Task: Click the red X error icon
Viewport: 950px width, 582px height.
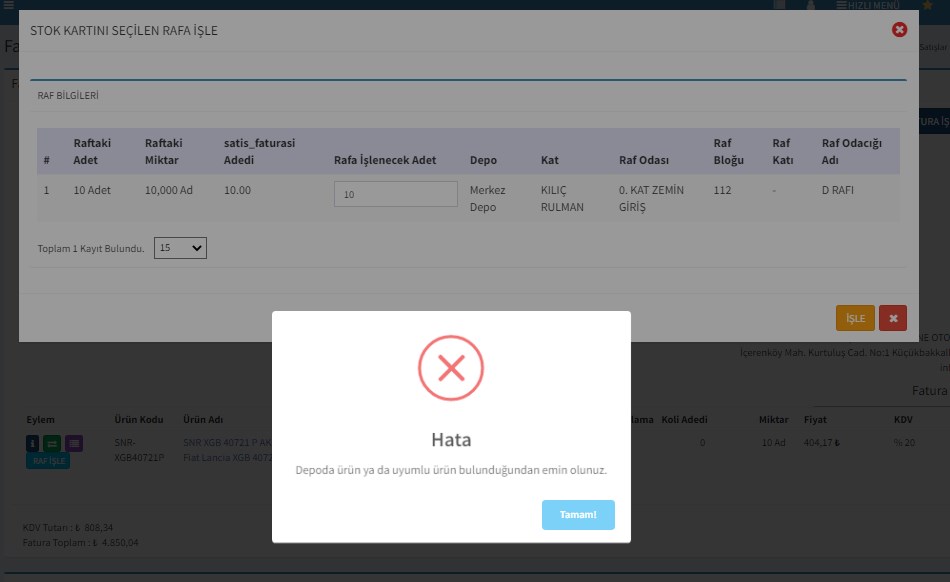Action: pos(450,369)
